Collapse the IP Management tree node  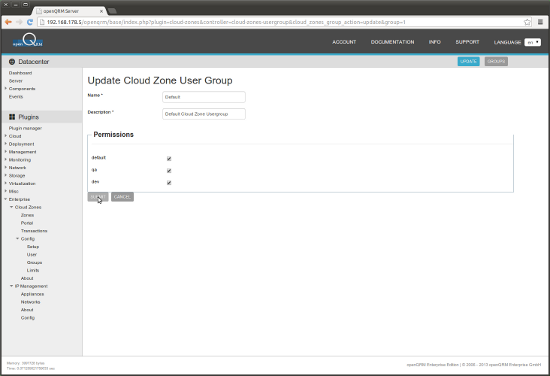coord(12,286)
